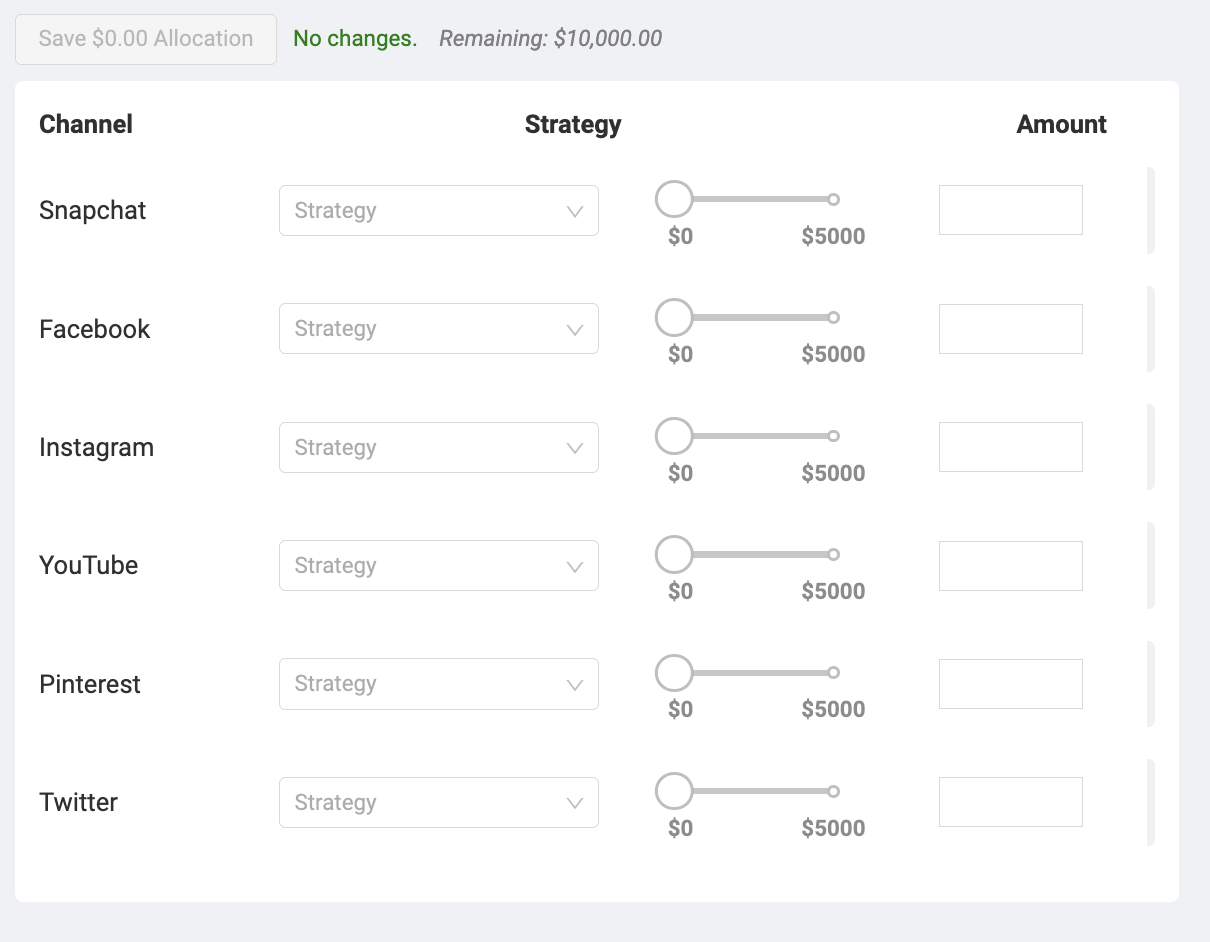Focus the Twitter amount input box
The image size is (1210, 942).
pyautogui.click(x=1010, y=802)
